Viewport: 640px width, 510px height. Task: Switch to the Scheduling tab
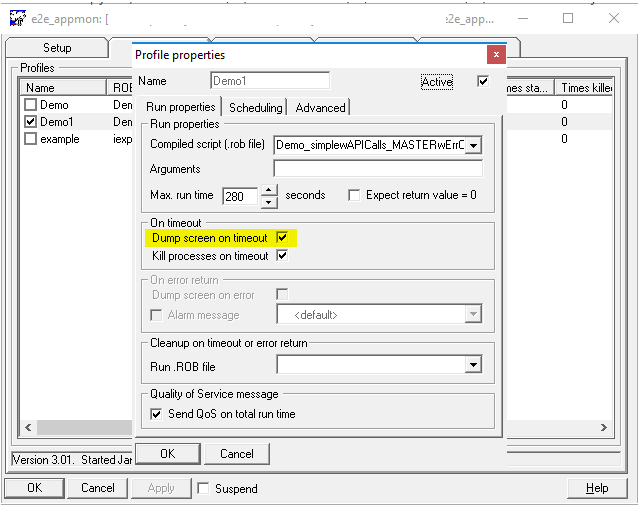(x=256, y=108)
